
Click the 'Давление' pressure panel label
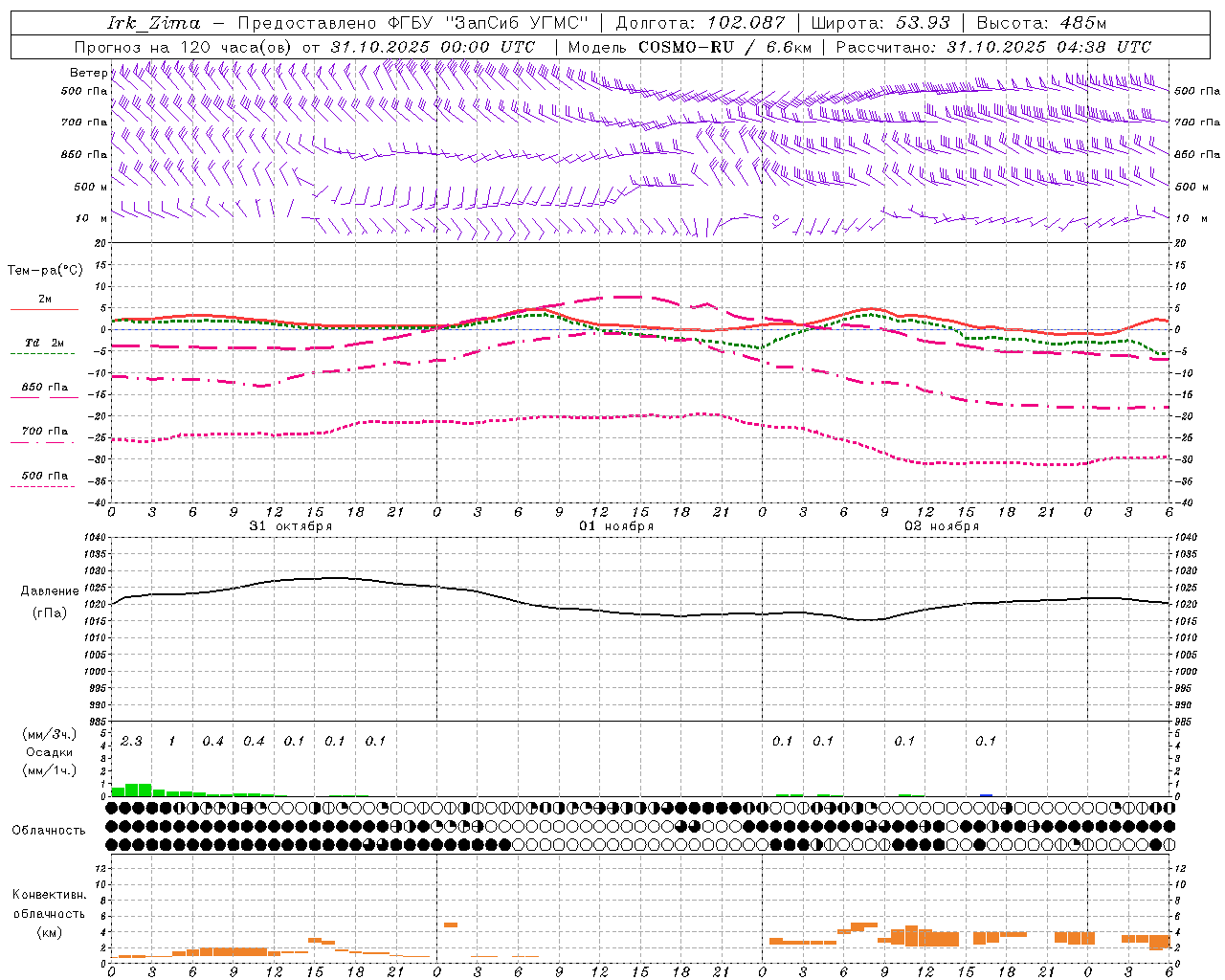click(x=48, y=591)
